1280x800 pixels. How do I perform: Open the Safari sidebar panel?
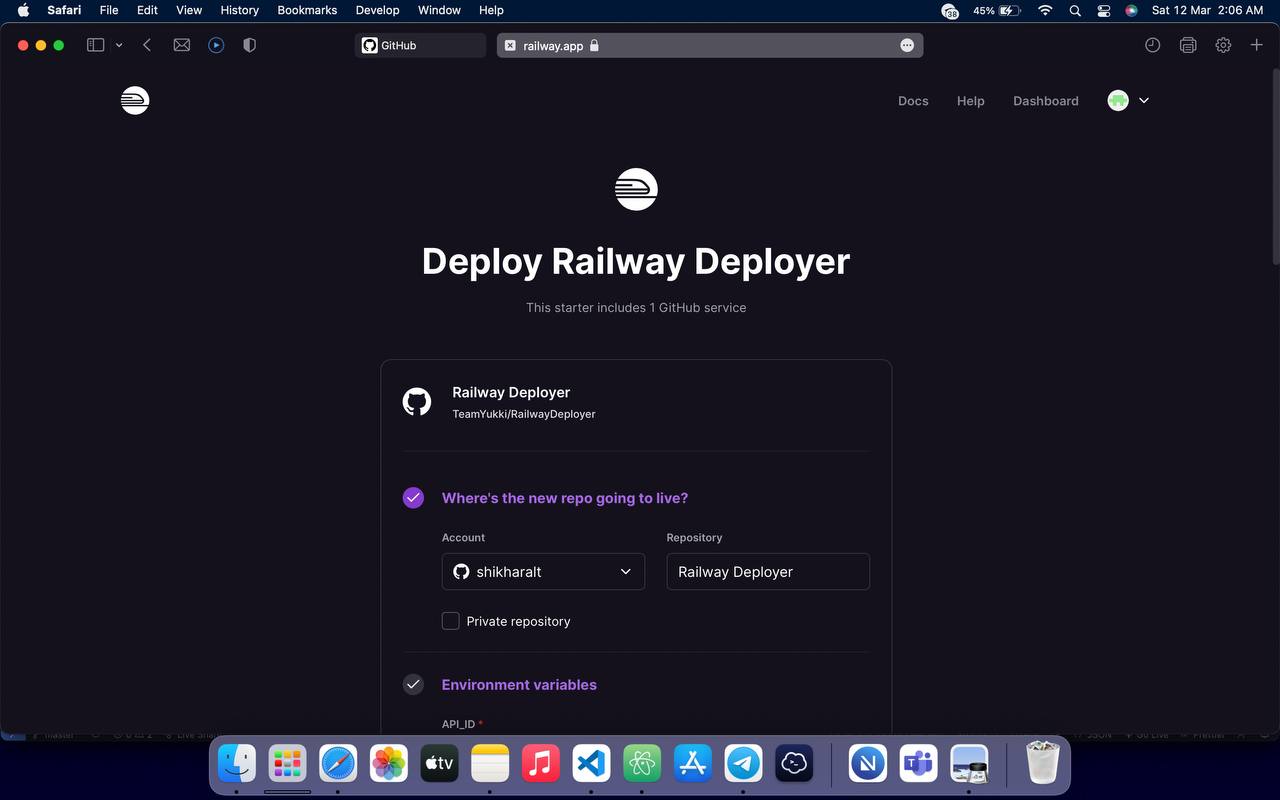(96, 45)
